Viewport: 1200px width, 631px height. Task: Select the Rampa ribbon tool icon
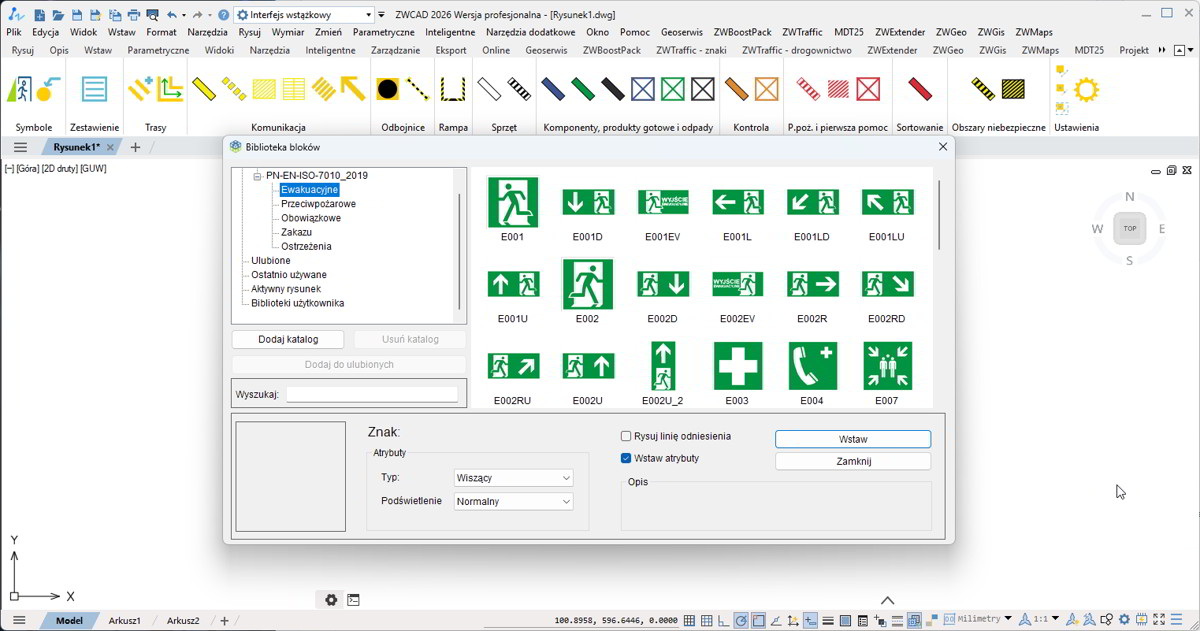(x=453, y=90)
